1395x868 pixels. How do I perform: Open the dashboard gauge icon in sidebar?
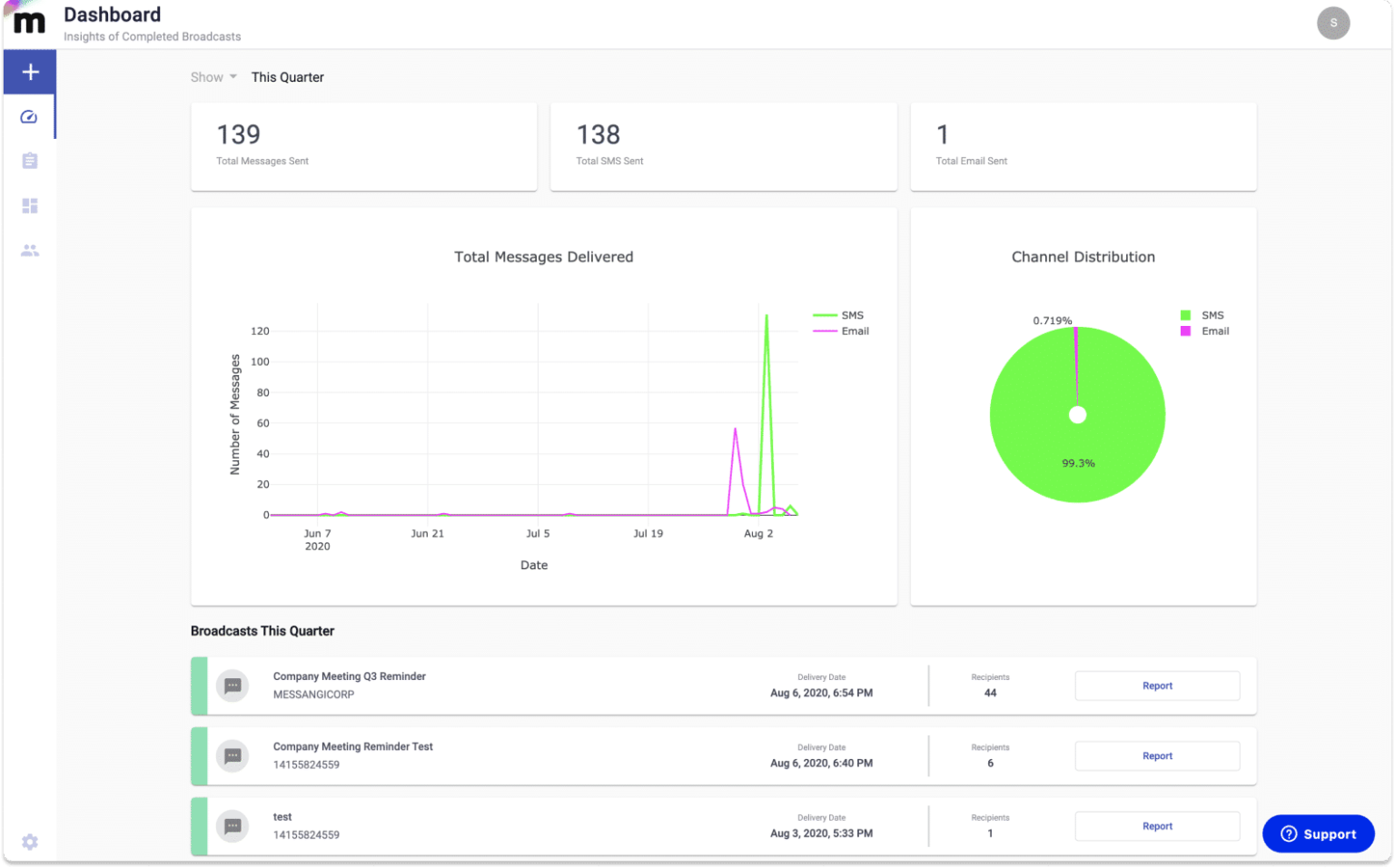(29, 117)
